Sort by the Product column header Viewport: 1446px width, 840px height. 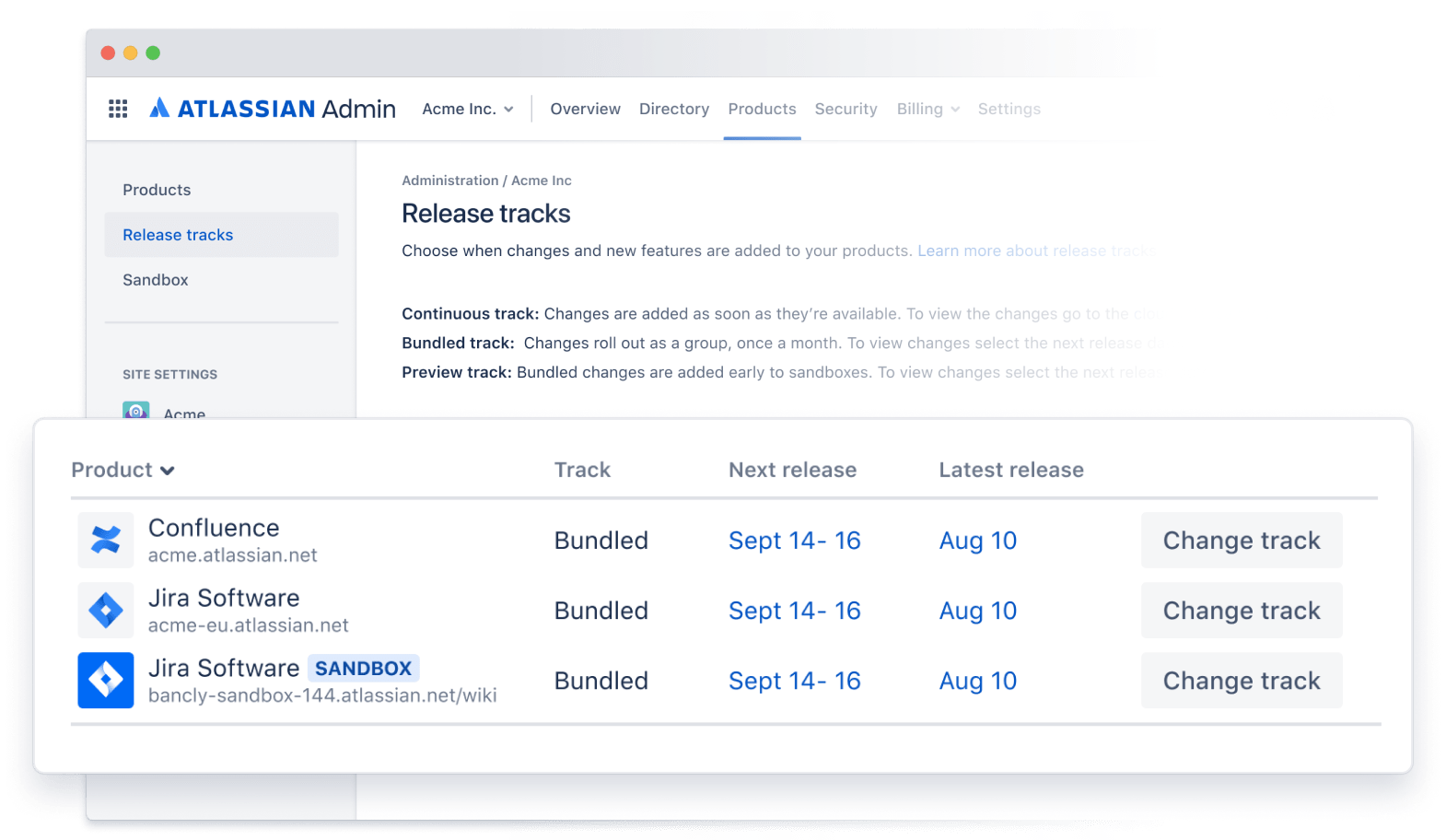click(122, 470)
